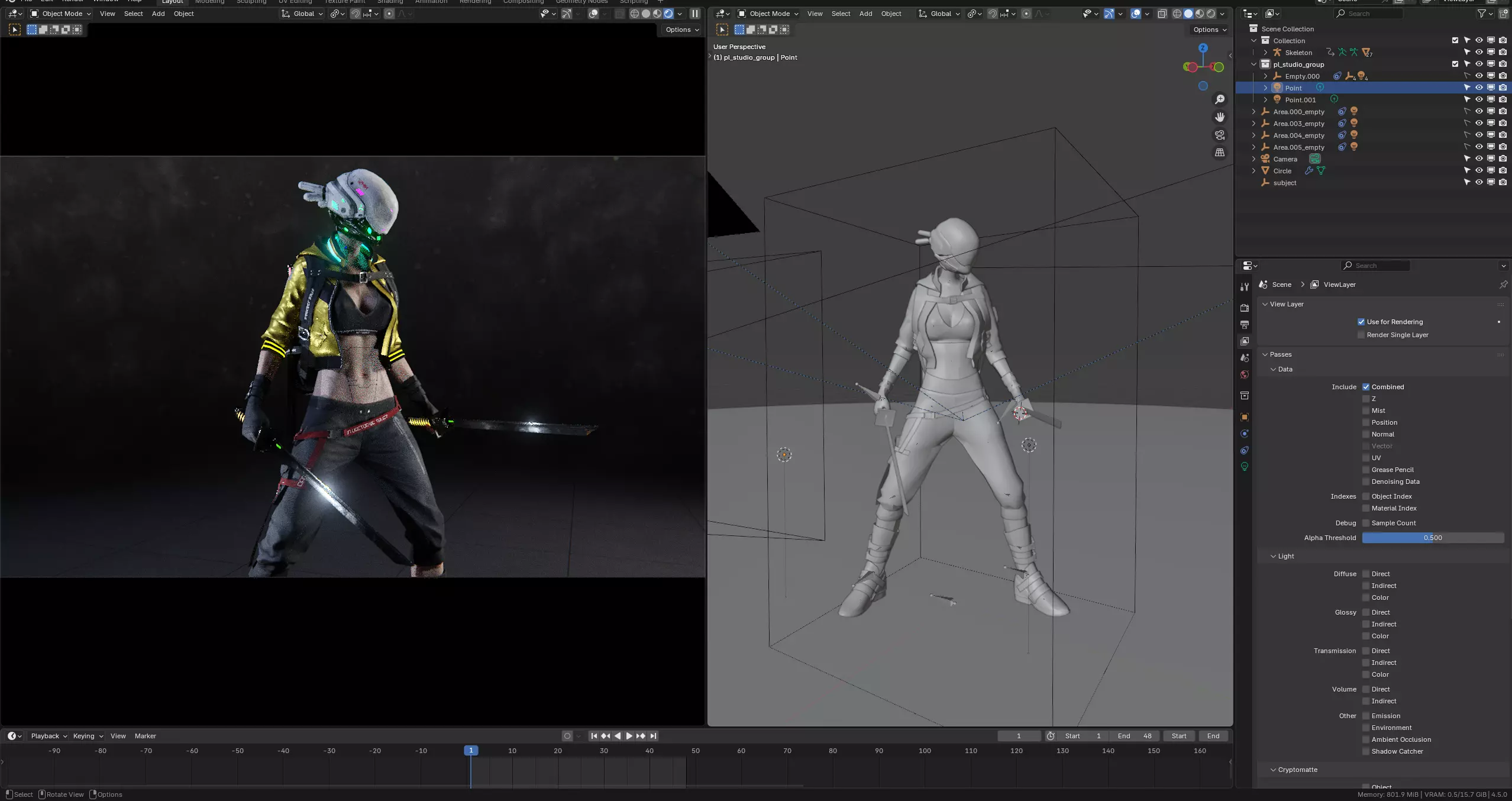Click the End frame 48 field

[x=1135, y=736]
